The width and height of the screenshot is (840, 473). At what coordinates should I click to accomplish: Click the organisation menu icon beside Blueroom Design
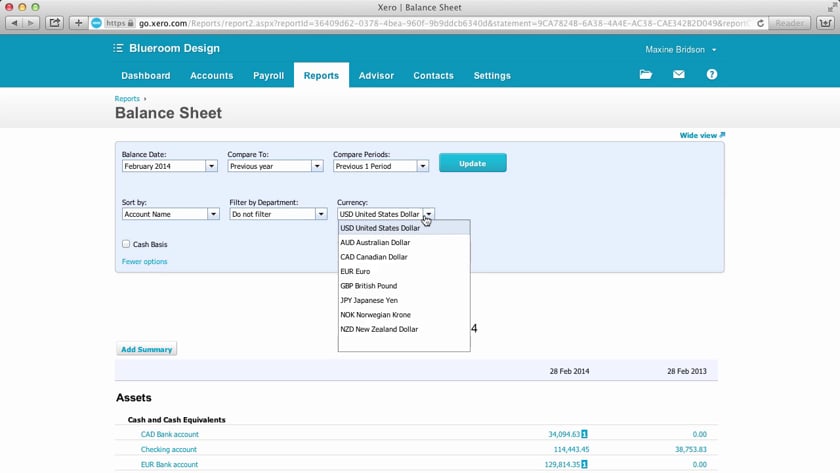click(x=118, y=48)
